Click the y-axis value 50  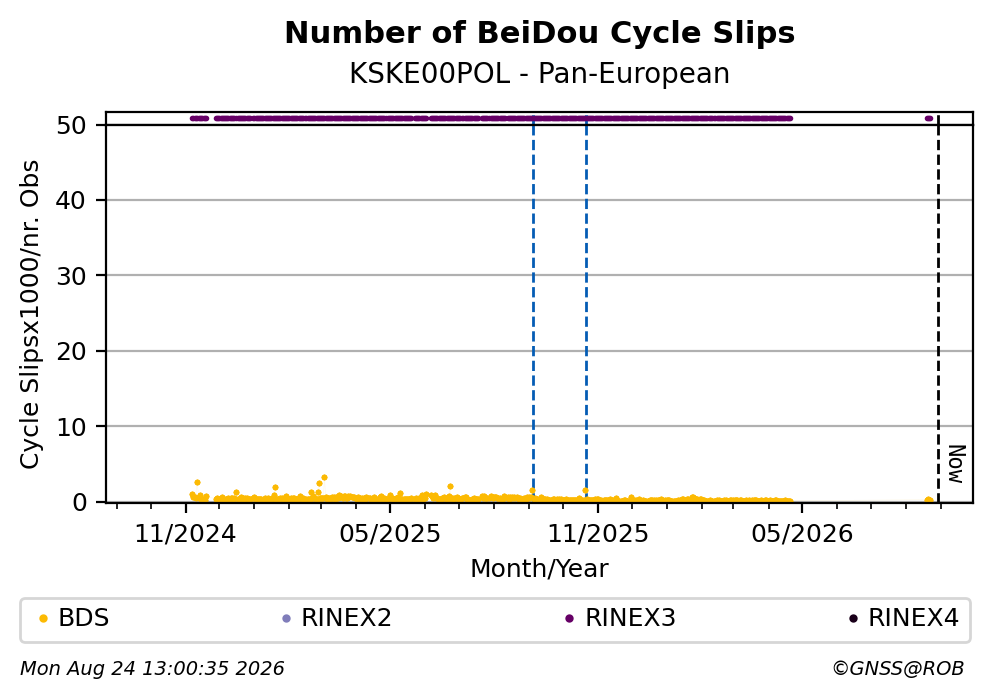(71, 125)
